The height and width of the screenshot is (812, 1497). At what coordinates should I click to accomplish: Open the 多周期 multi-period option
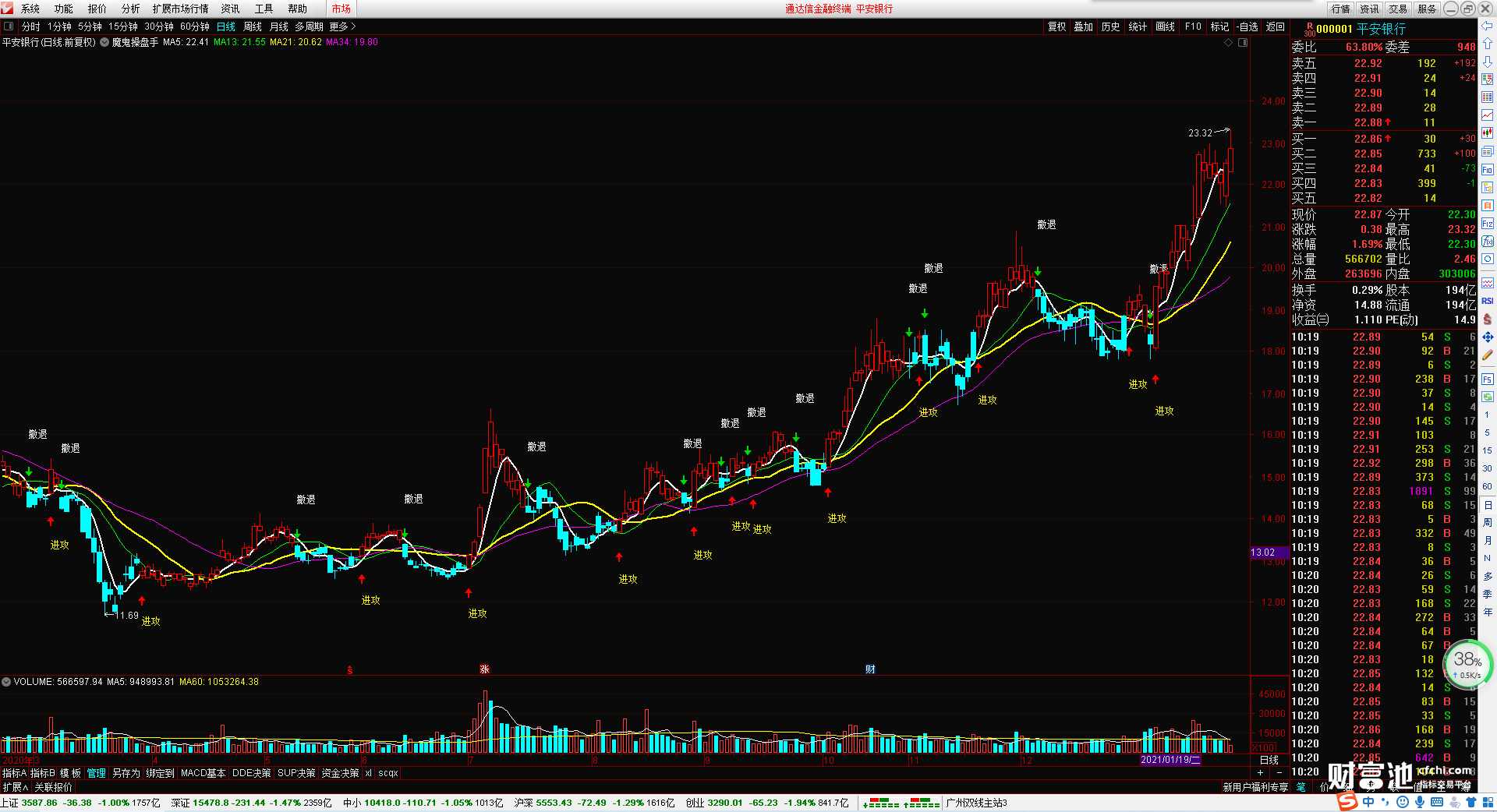pos(309,26)
